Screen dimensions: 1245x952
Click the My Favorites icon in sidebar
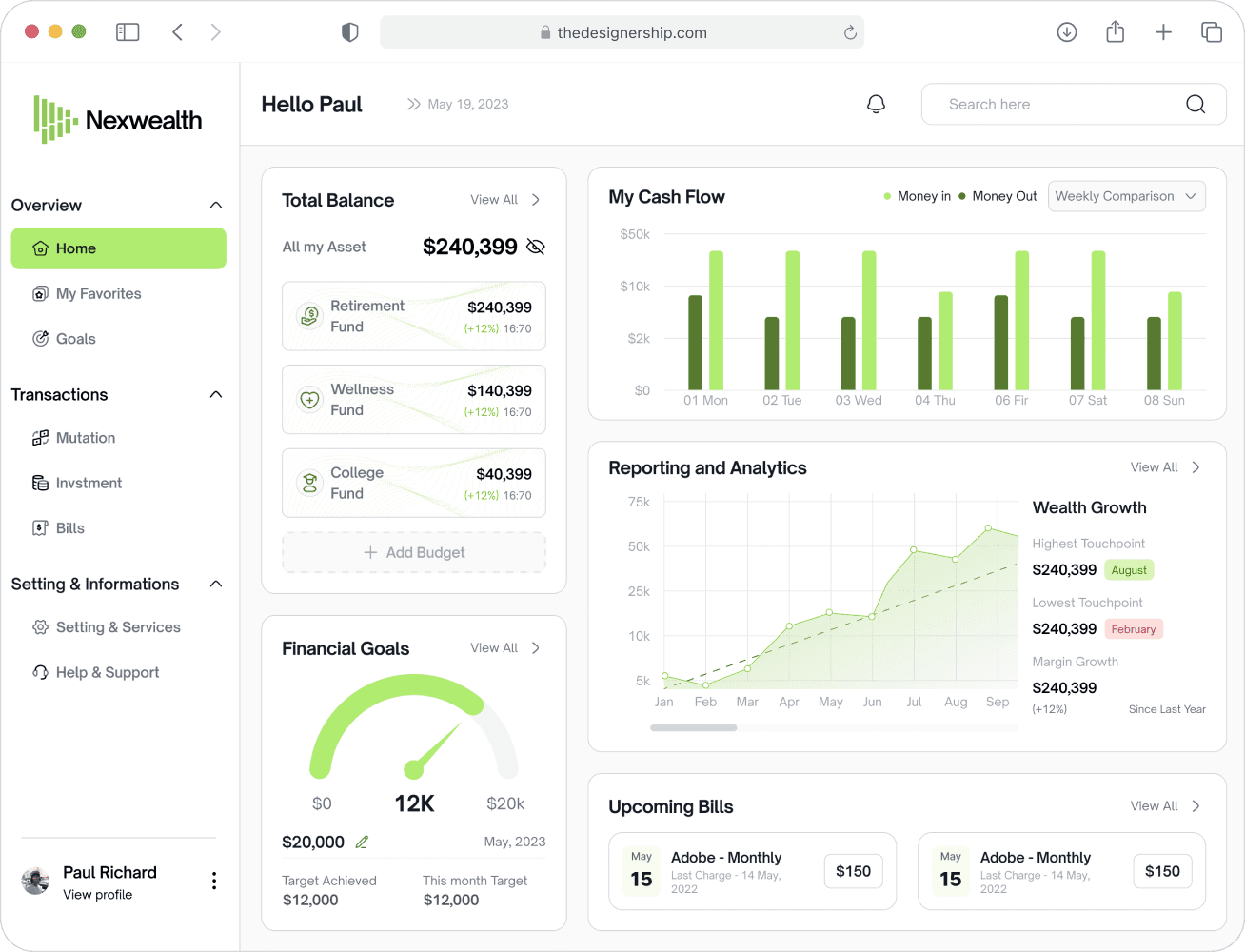(40, 293)
